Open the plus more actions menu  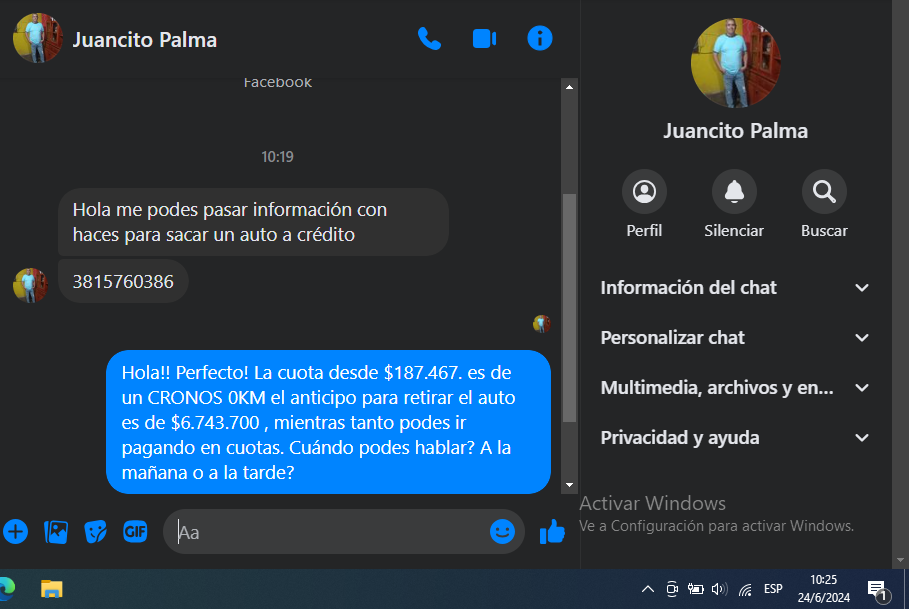(x=16, y=531)
